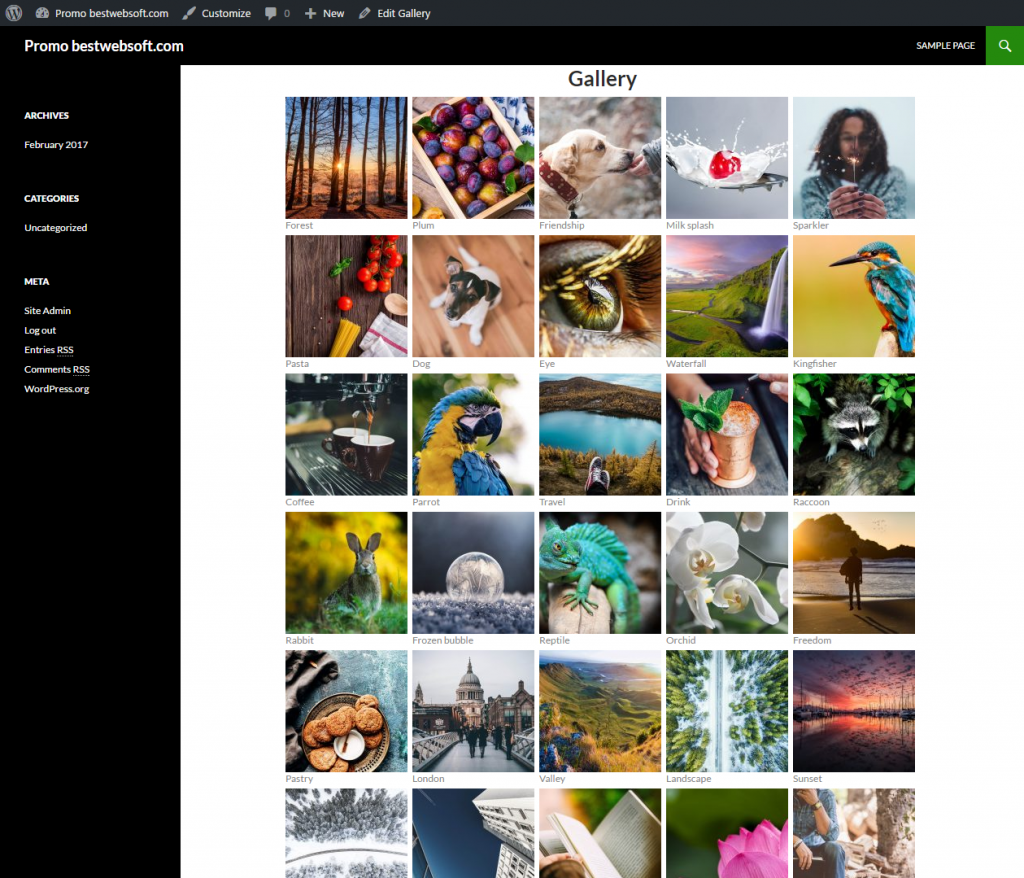This screenshot has width=1024, height=878.
Task: Open the Valley image
Action: pos(600,711)
